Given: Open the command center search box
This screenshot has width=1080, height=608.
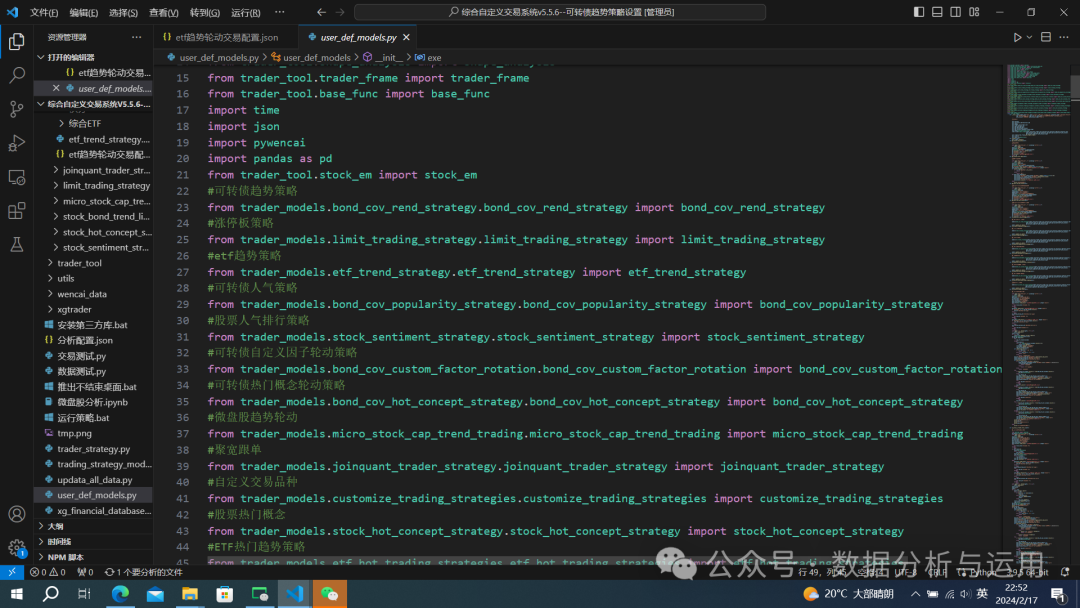Looking at the screenshot, I should (x=560, y=12).
